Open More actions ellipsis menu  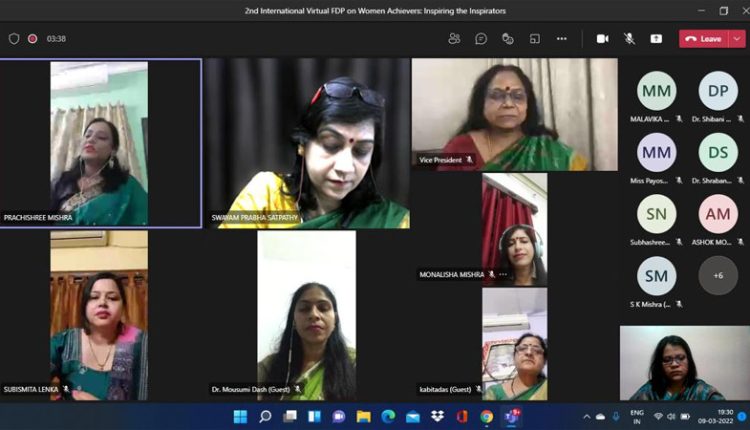562,39
